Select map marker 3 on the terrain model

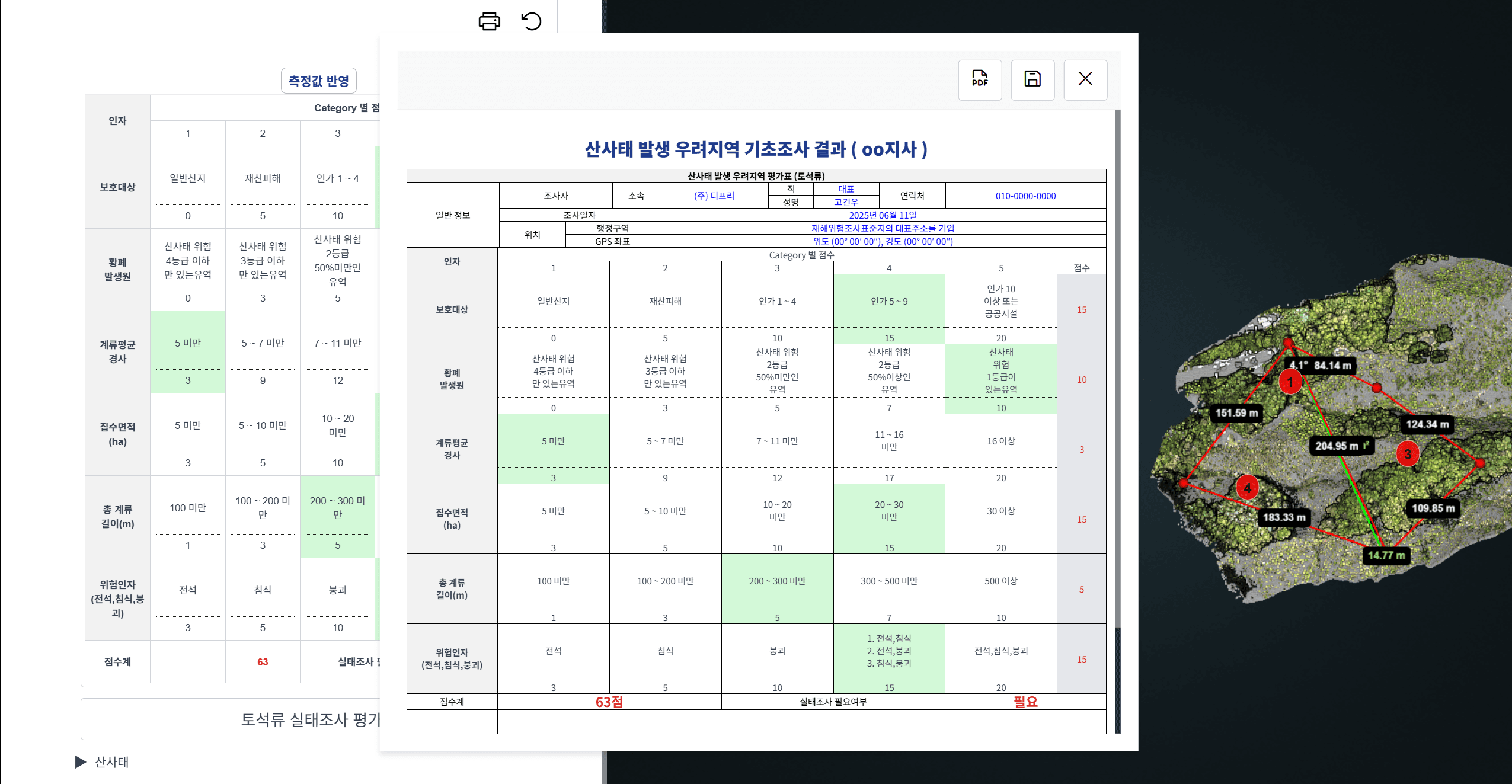tap(1408, 455)
